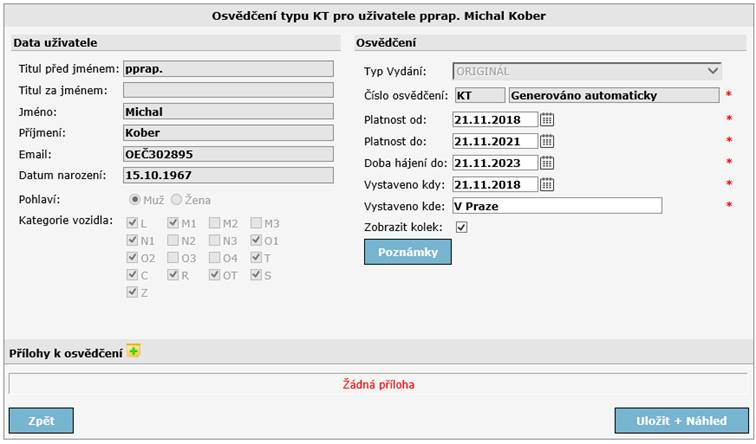Click Uložit + Náhled button
This screenshot has width=756, height=444.
[681, 421]
